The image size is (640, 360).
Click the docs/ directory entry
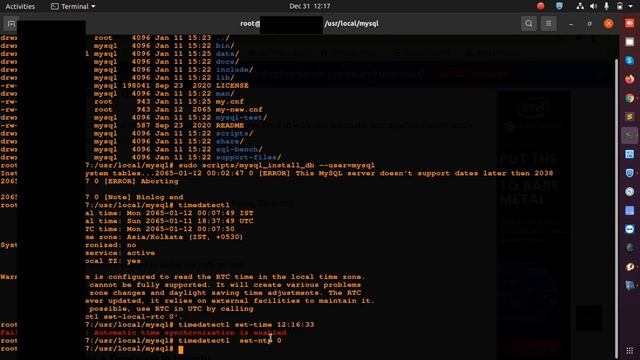pyautogui.click(x=227, y=62)
